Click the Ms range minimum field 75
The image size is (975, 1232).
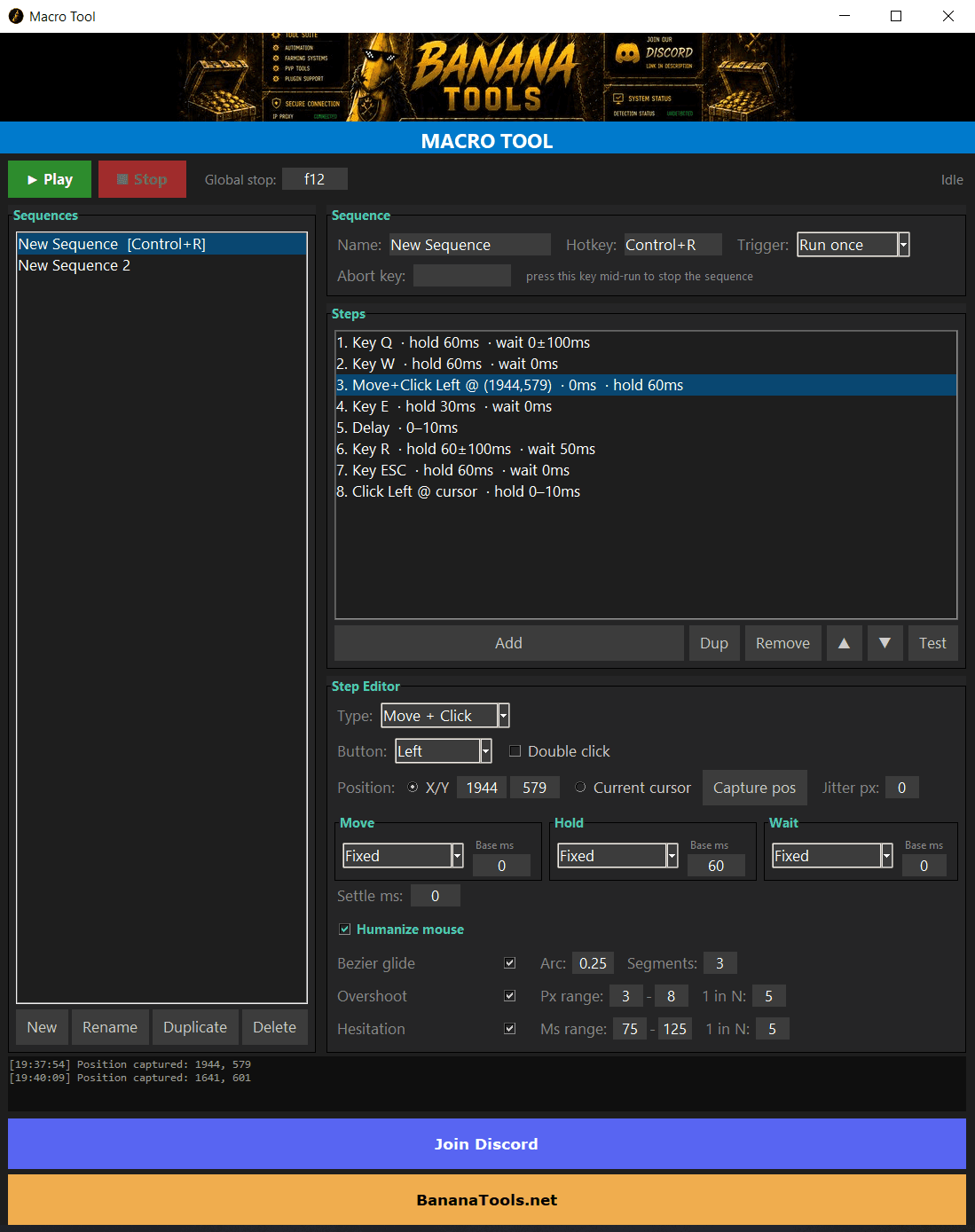tap(630, 1029)
